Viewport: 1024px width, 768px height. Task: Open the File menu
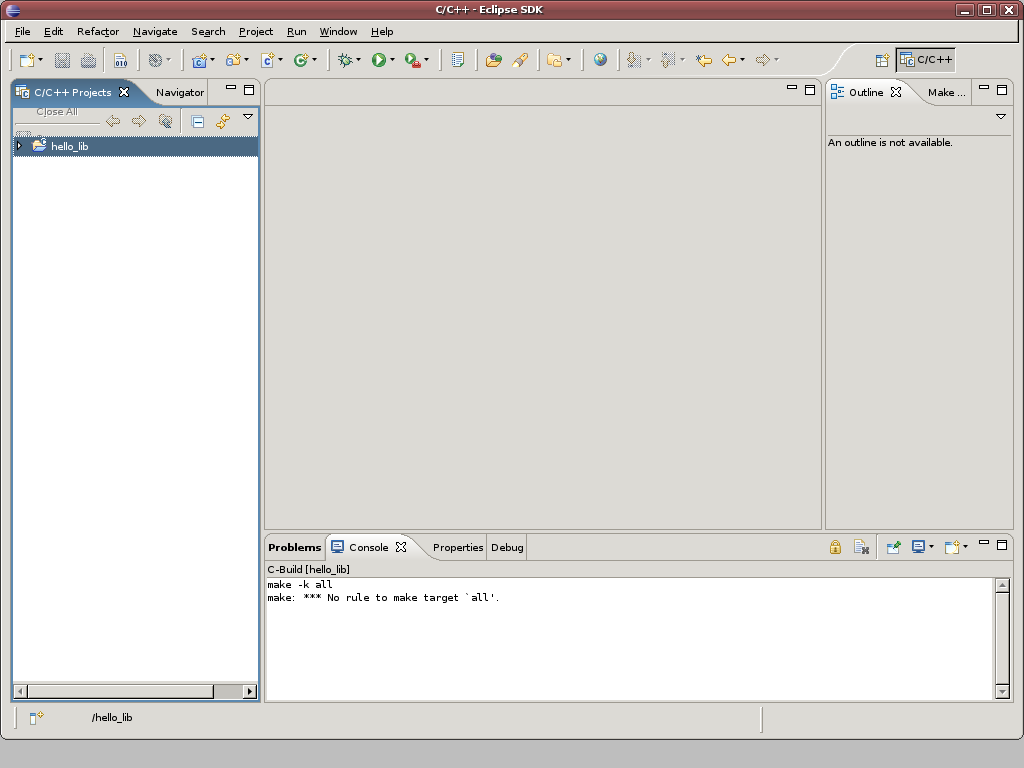point(22,31)
